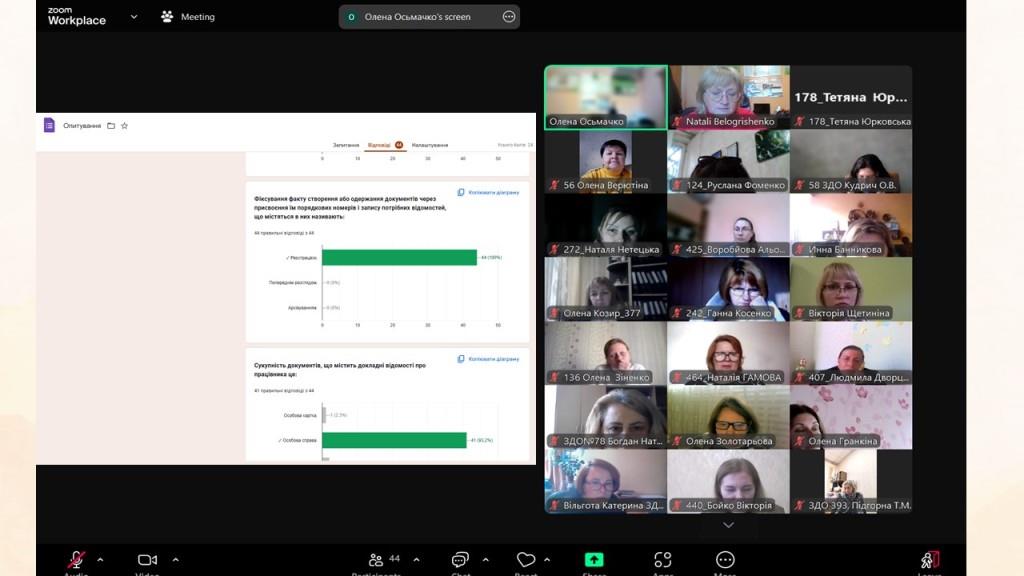Unmute the microphone with Audio icon
The image size is (1024, 576).
(76, 560)
